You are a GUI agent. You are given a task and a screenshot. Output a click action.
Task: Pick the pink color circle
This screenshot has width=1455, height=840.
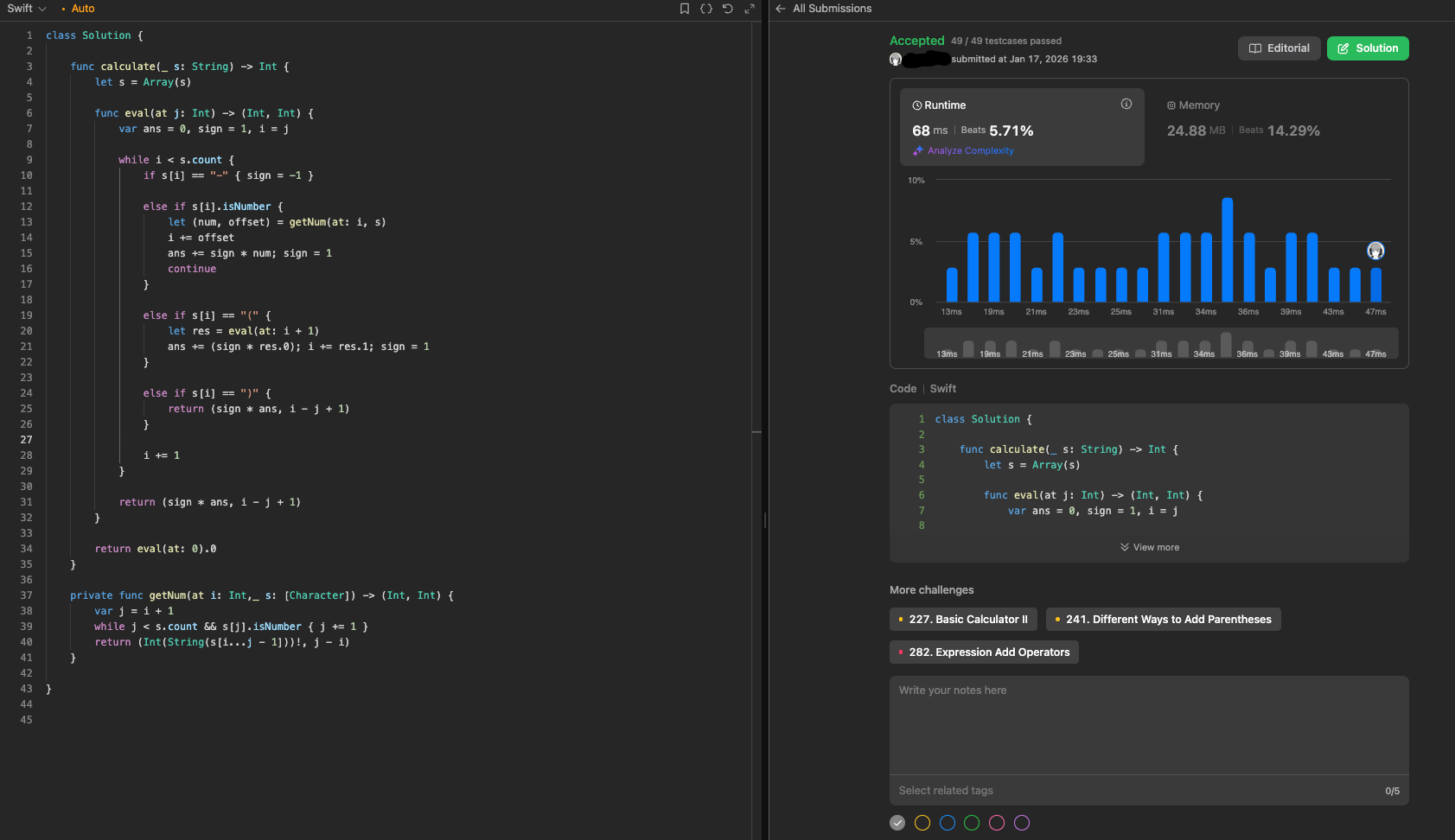tap(997, 823)
